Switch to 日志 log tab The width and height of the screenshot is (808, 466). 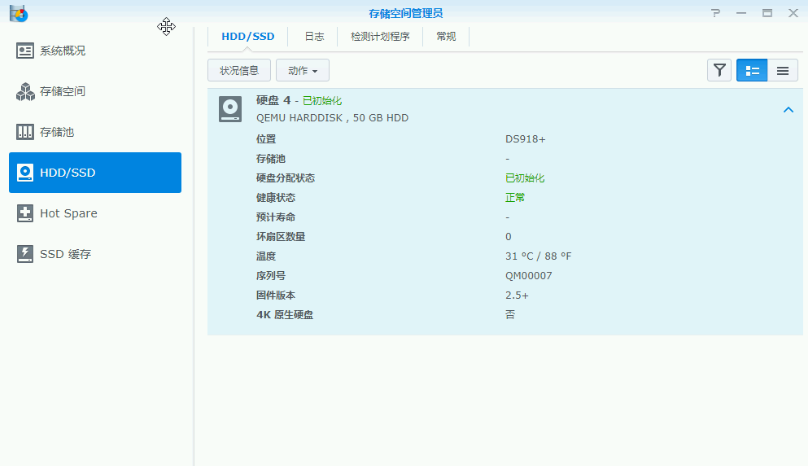pyautogui.click(x=314, y=37)
